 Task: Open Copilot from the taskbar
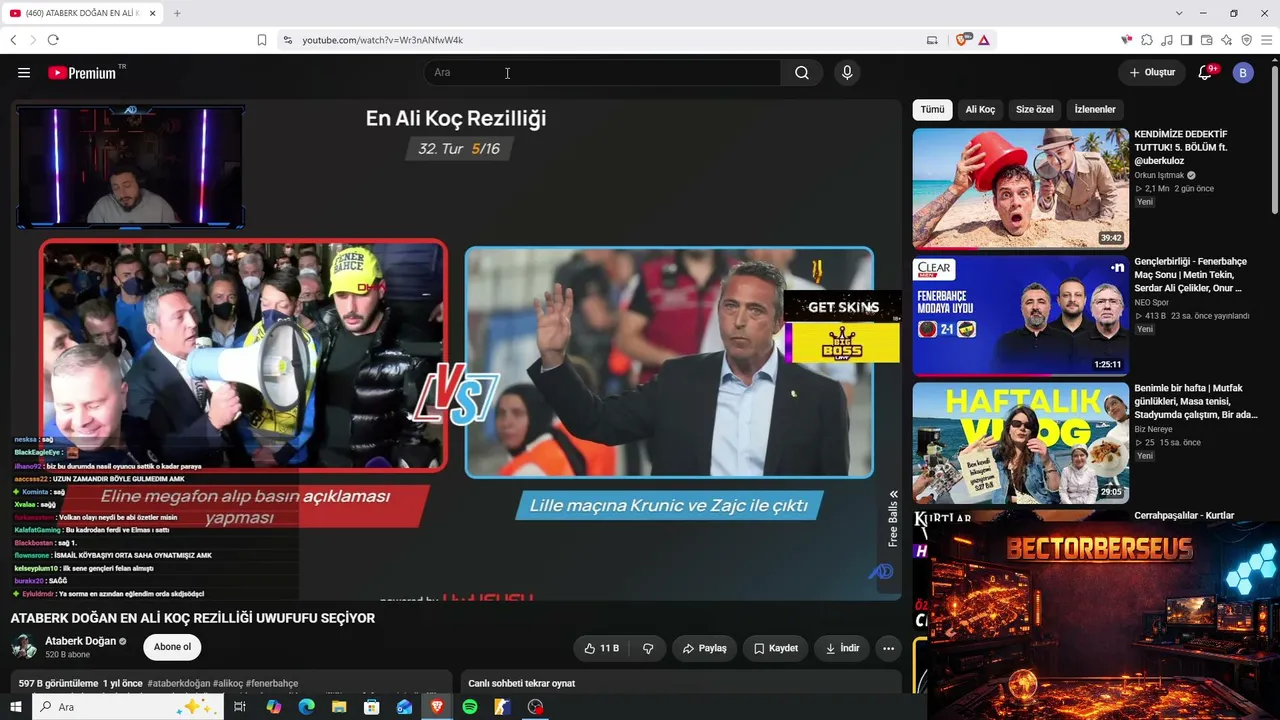click(x=274, y=707)
